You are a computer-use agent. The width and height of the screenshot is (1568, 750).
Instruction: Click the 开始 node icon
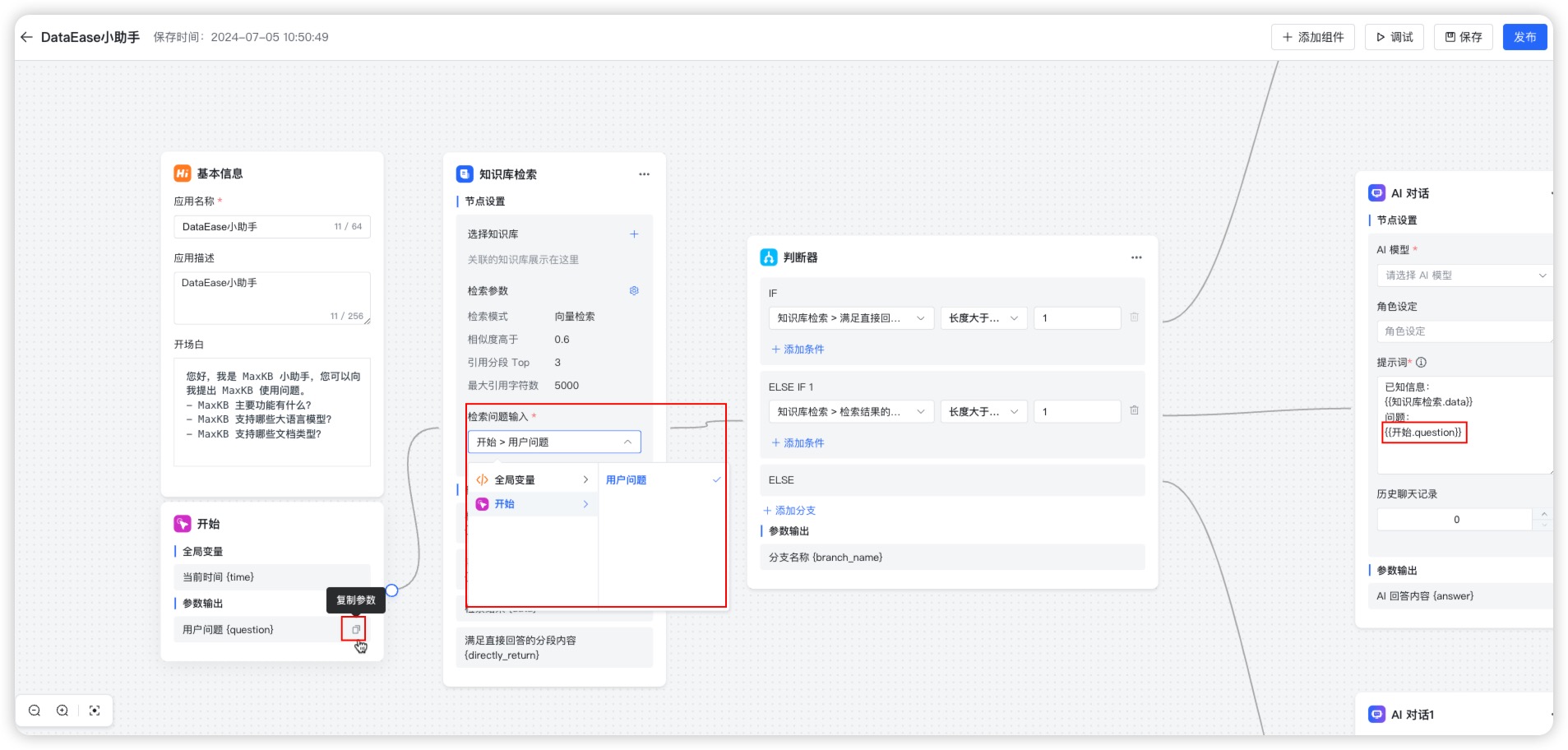tap(183, 524)
